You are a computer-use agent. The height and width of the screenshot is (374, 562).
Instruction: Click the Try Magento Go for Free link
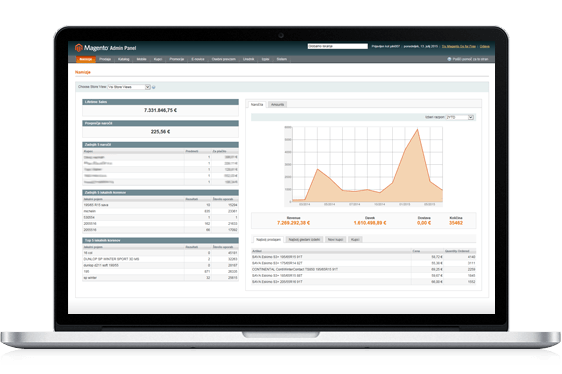click(459, 46)
